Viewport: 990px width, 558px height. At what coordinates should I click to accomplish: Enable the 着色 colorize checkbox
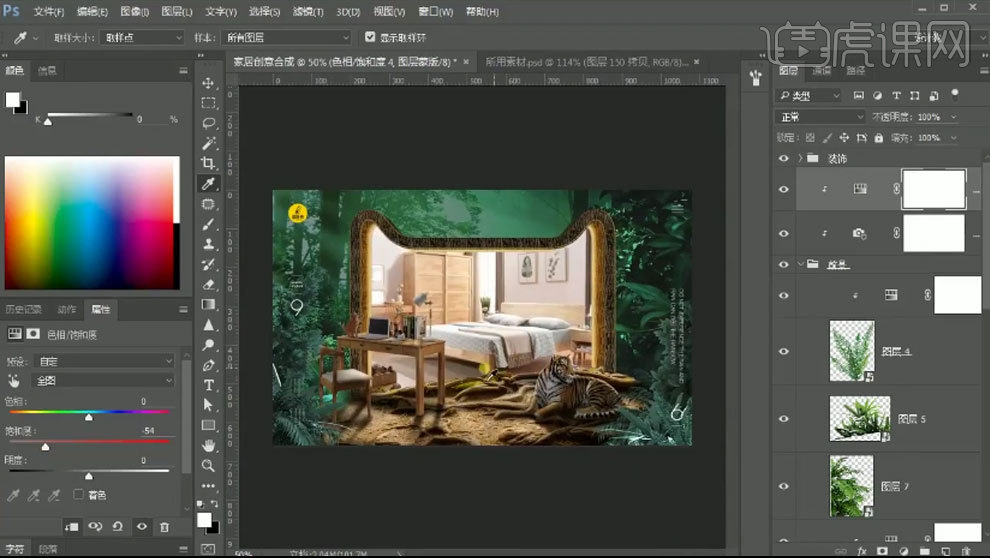(x=79, y=494)
